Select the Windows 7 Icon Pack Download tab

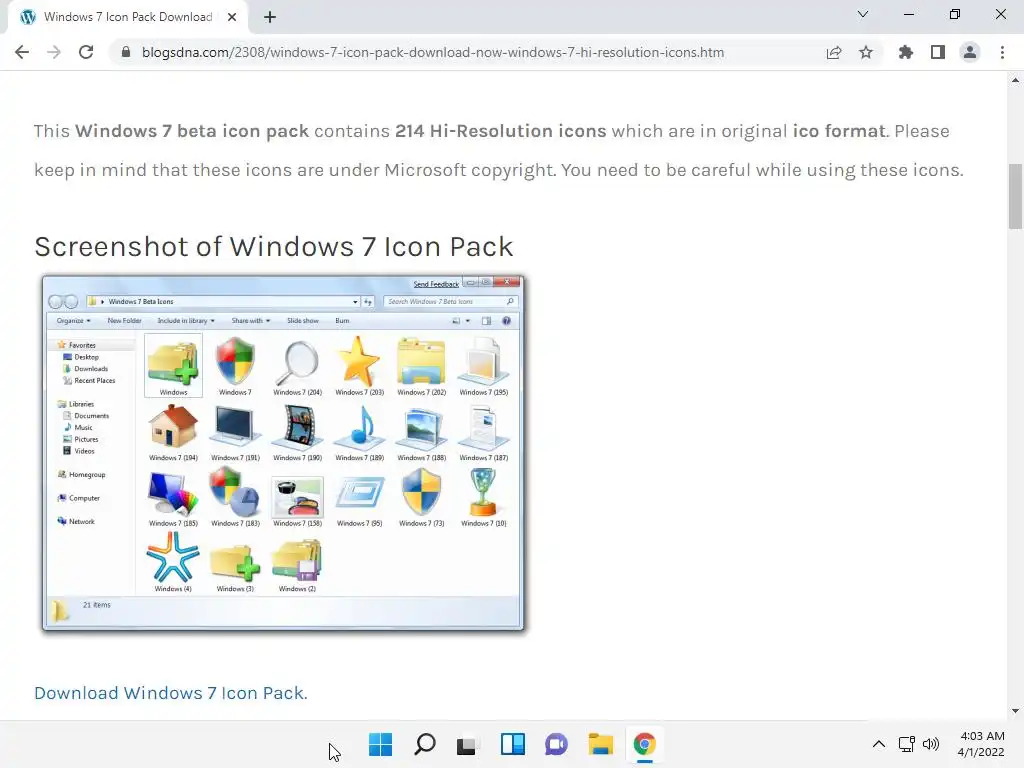pyautogui.click(x=127, y=17)
